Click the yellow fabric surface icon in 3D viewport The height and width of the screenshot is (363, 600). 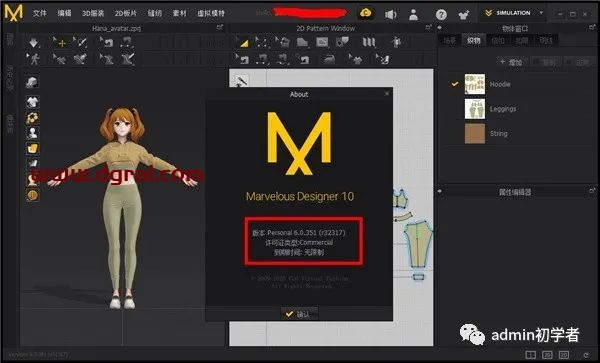coord(33,148)
